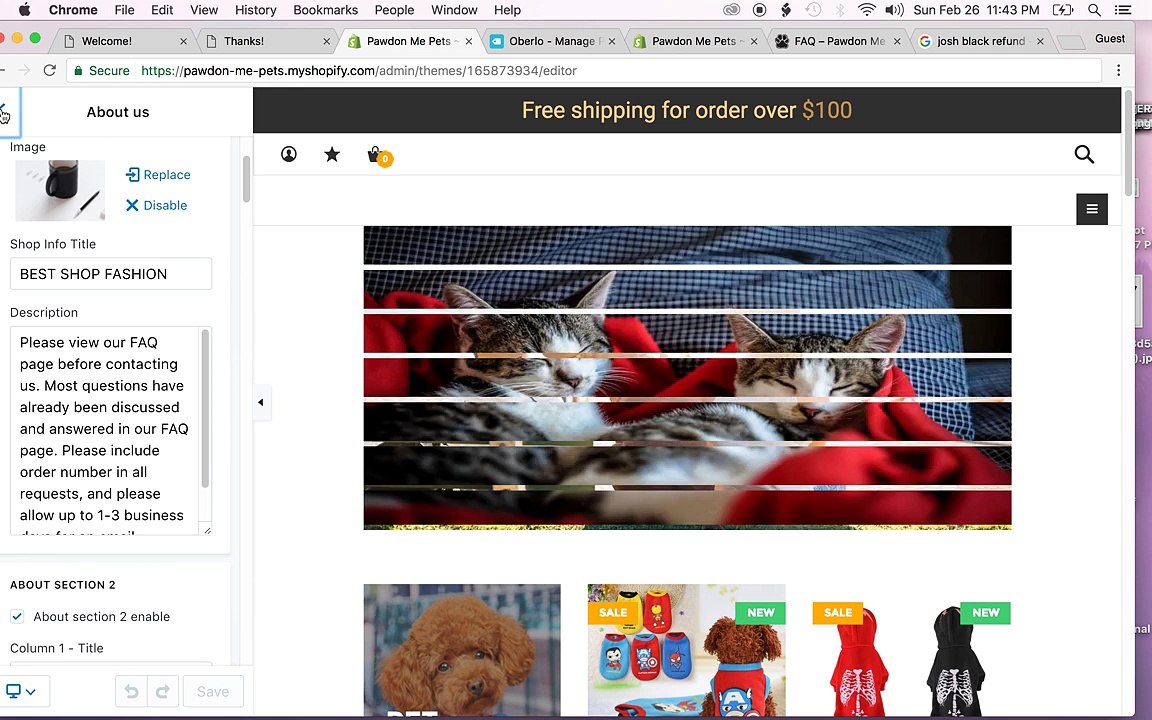1152x720 pixels.
Task: Open Spotlight search in menu bar
Action: (x=1094, y=10)
